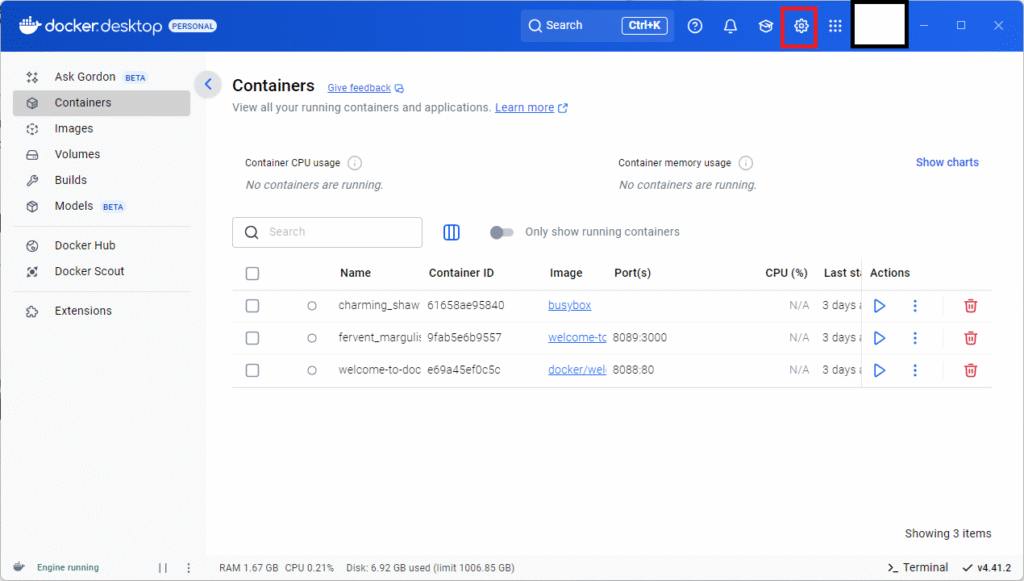
Task: Open Docker Hub section
Action: [101, 245]
